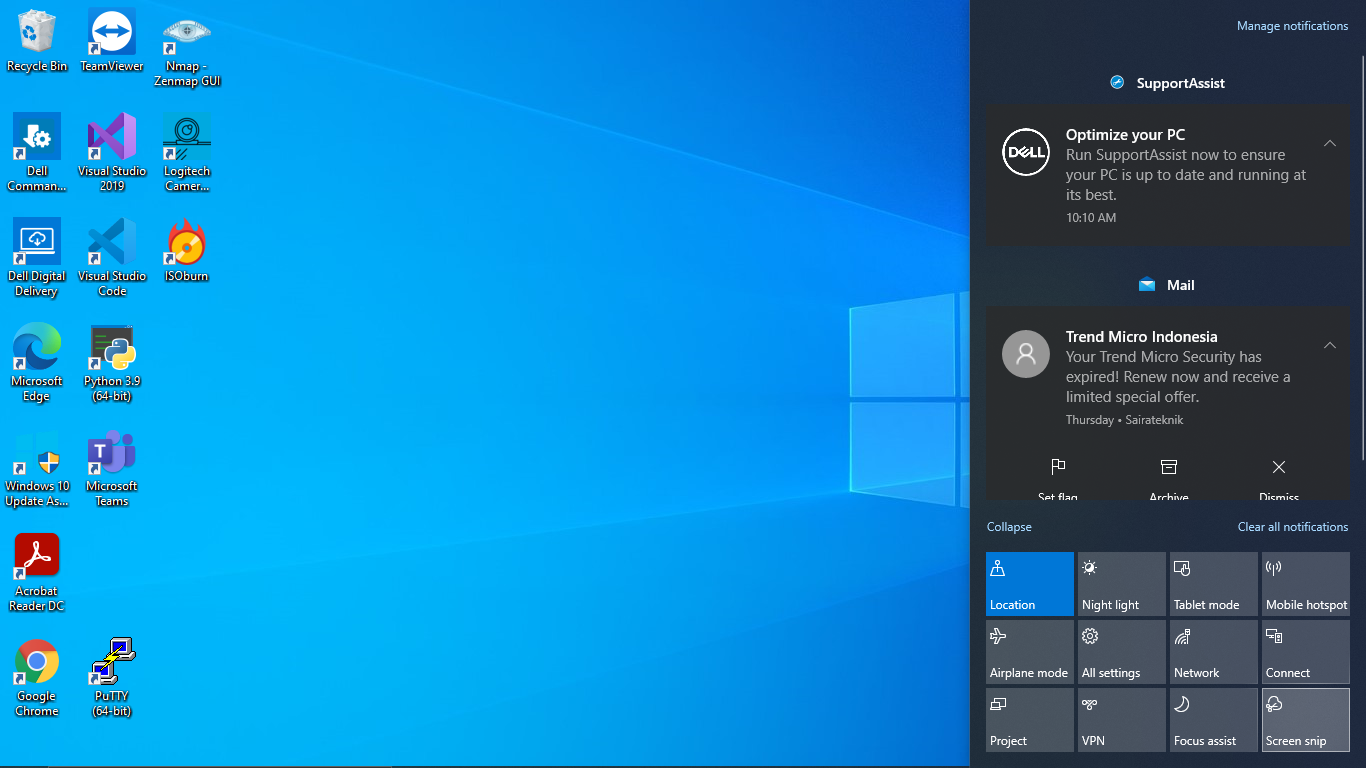The width and height of the screenshot is (1366, 768).
Task: Open the Connect quick action tile
Action: [1306, 652]
